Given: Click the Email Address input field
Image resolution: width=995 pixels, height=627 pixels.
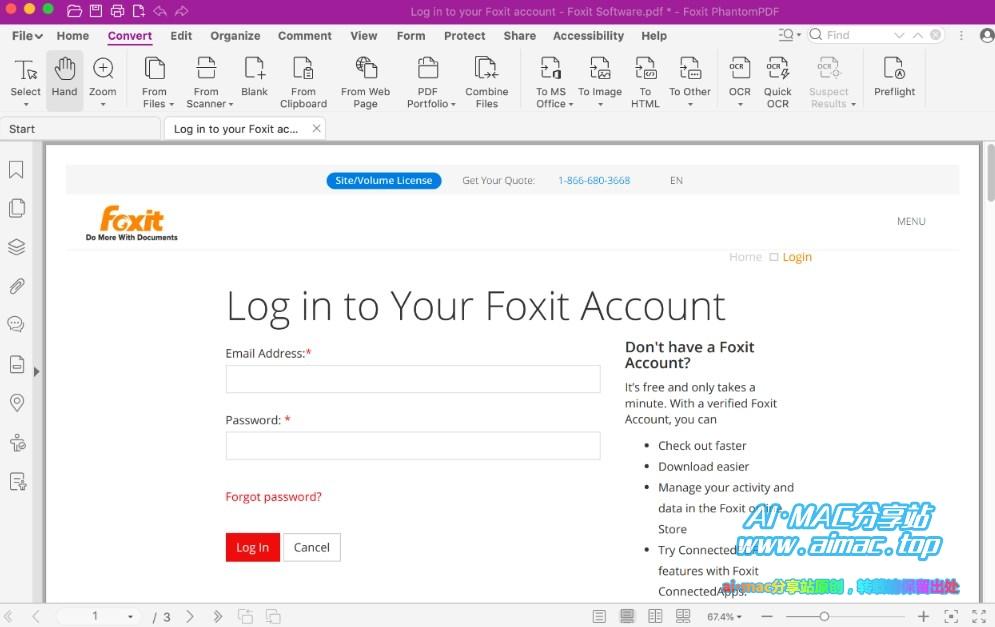Looking at the screenshot, I should [x=413, y=379].
